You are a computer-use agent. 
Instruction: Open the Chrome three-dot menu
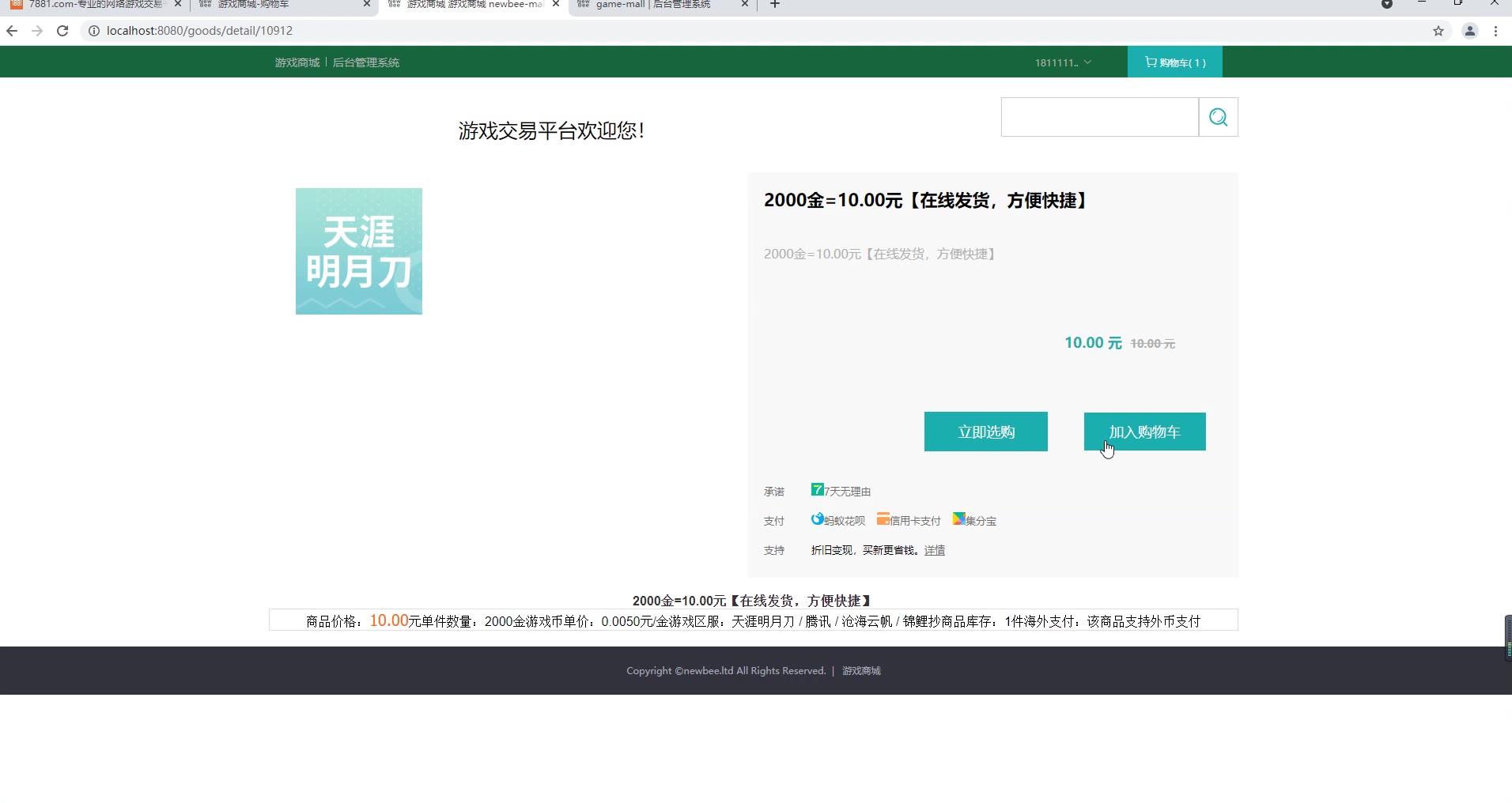click(x=1495, y=31)
